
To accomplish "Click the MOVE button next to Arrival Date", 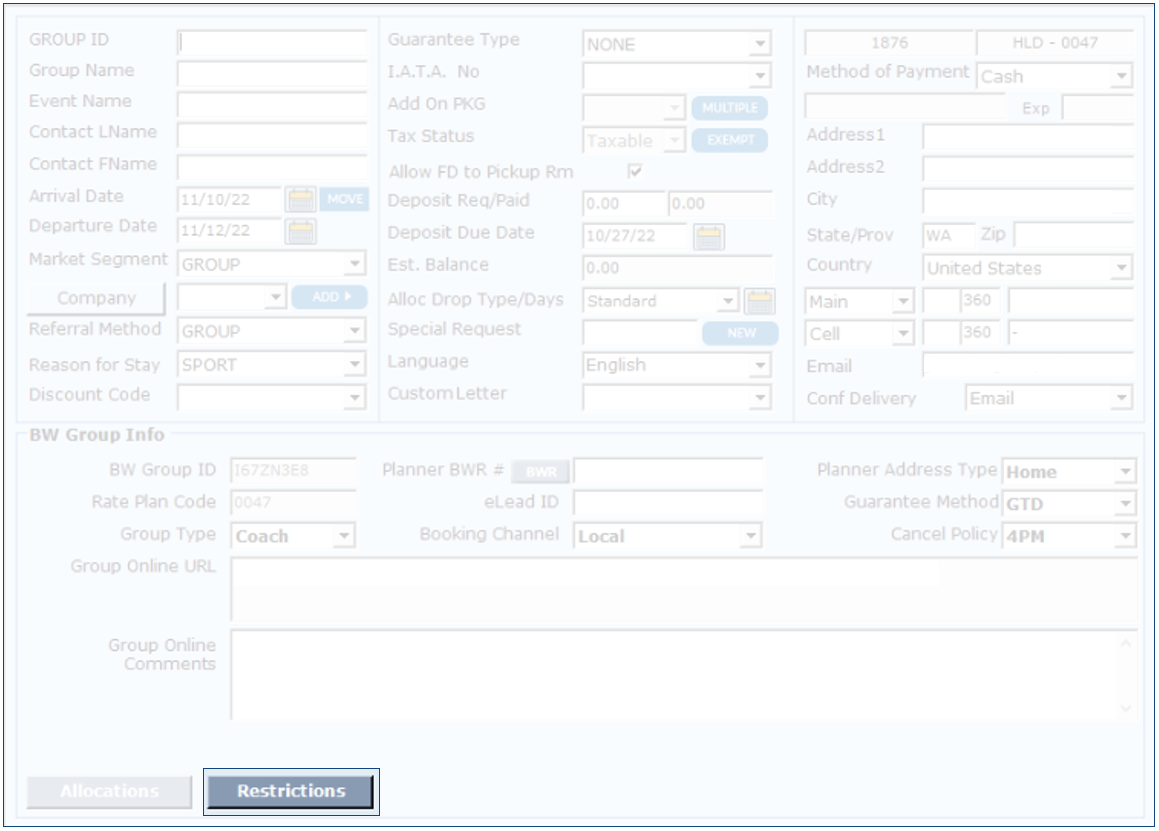I will (345, 200).
